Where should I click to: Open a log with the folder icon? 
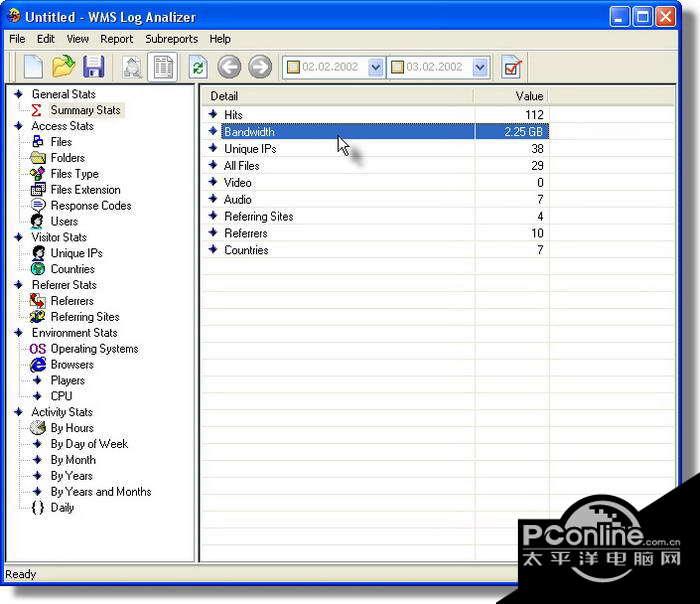63,67
